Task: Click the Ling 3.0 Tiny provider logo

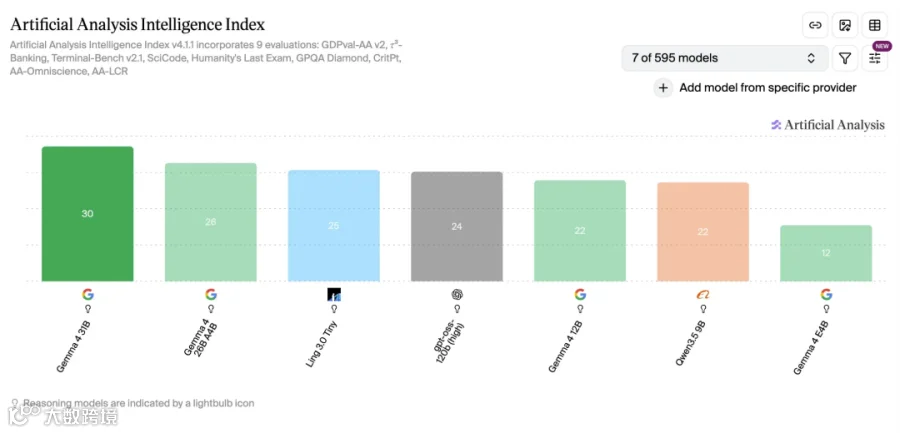Action: point(334,295)
